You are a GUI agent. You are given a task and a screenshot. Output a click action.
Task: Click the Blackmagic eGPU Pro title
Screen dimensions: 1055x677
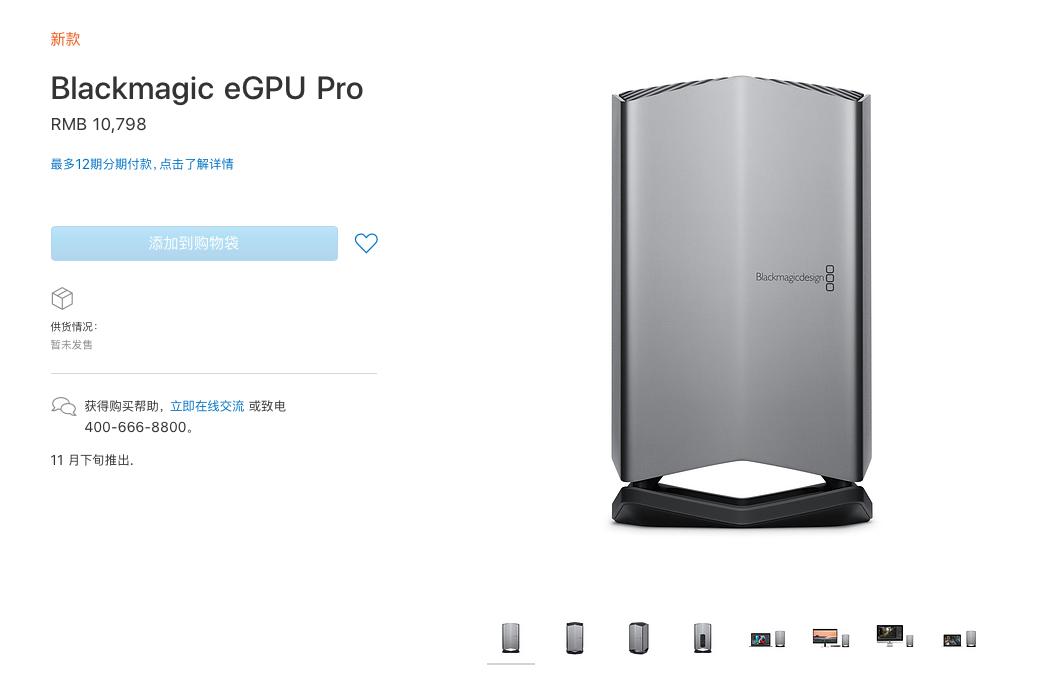click(207, 88)
